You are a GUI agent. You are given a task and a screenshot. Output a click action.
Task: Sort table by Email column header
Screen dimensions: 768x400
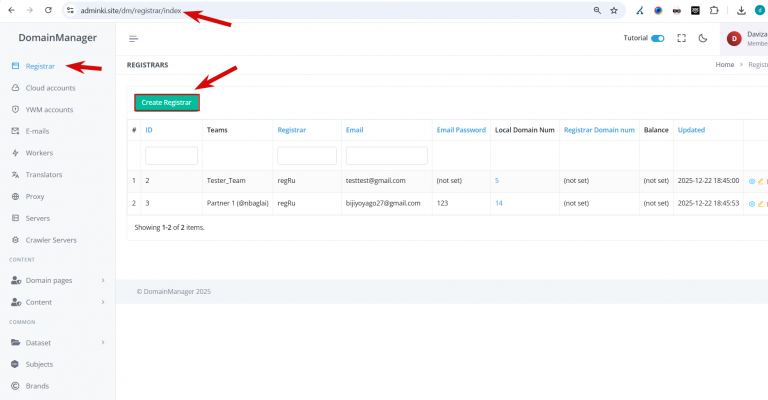pos(355,130)
